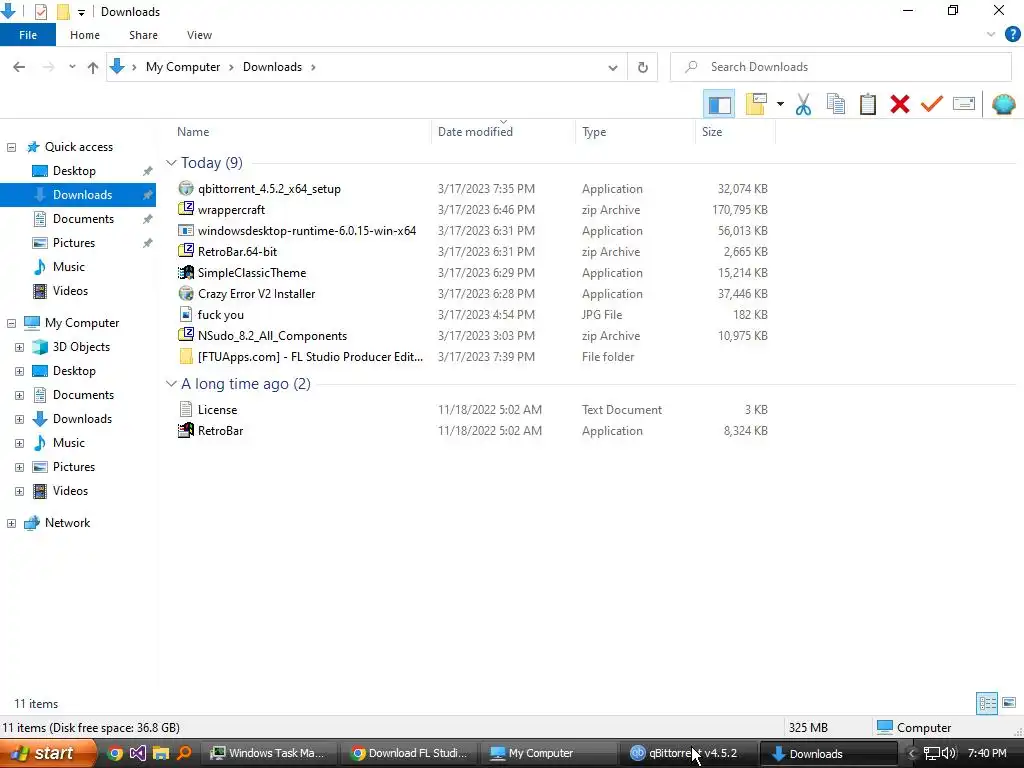
Task: Select Videos under My Computer
Action: [x=70, y=491]
